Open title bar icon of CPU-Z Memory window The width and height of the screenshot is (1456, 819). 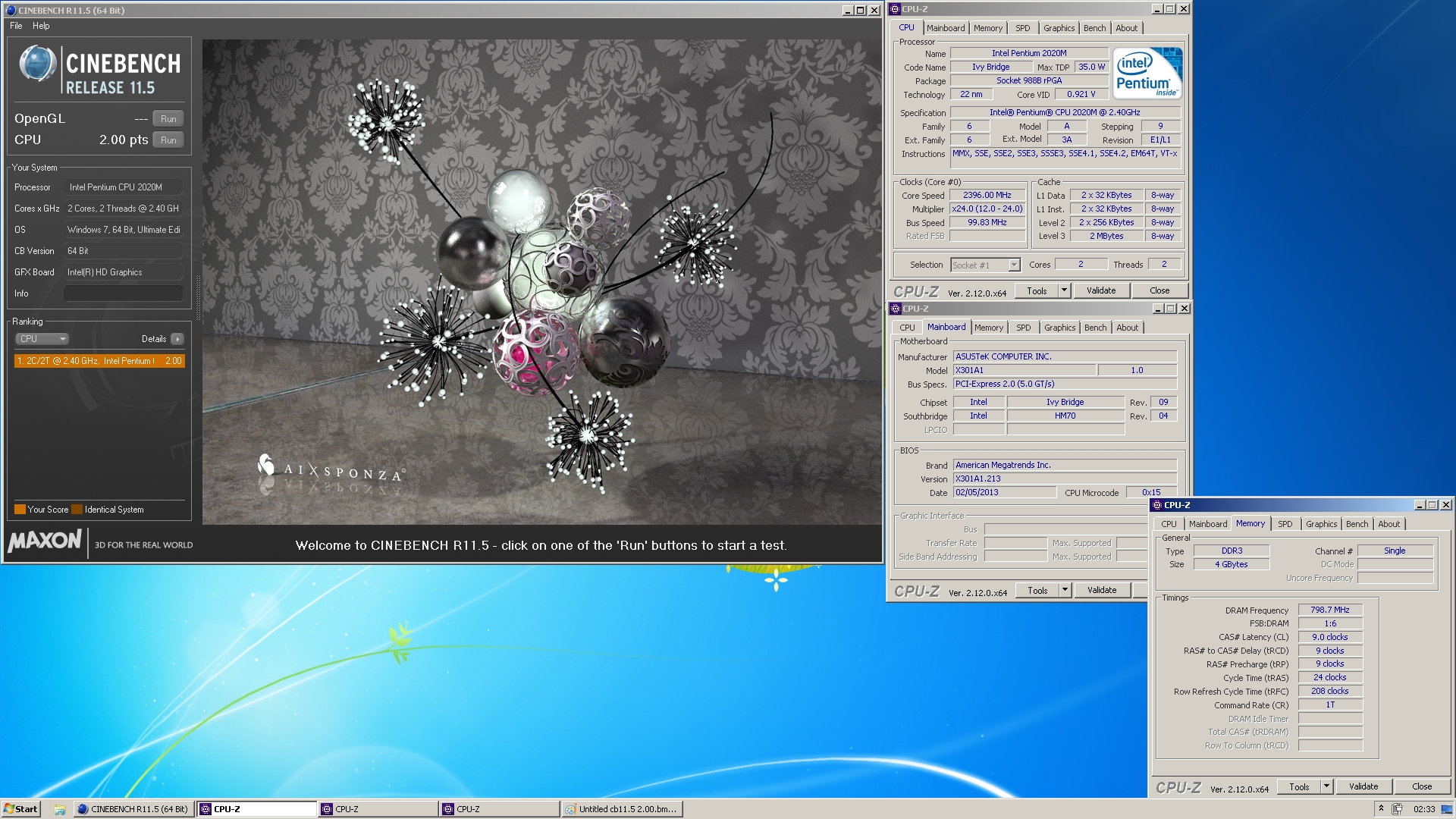(1157, 505)
